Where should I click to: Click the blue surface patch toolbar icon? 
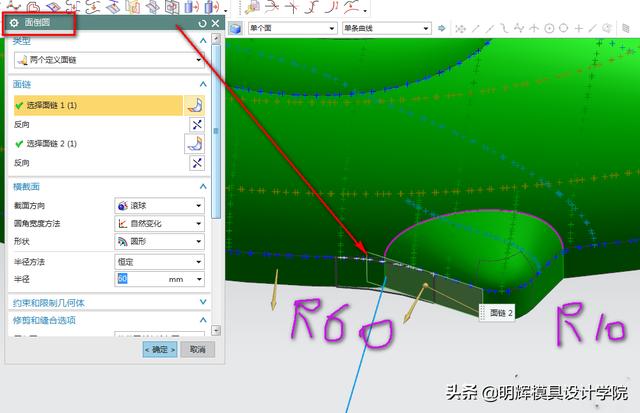(x=53, y=6)
